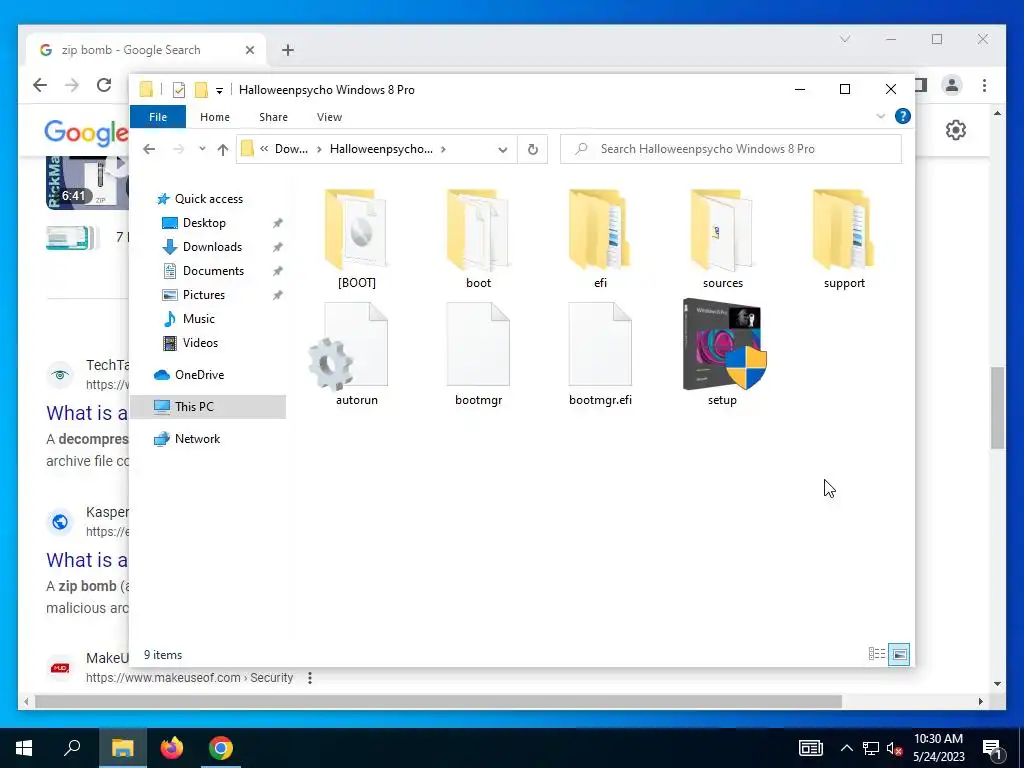Click the Halloweenpsycho breadcrumb segment

381,149
